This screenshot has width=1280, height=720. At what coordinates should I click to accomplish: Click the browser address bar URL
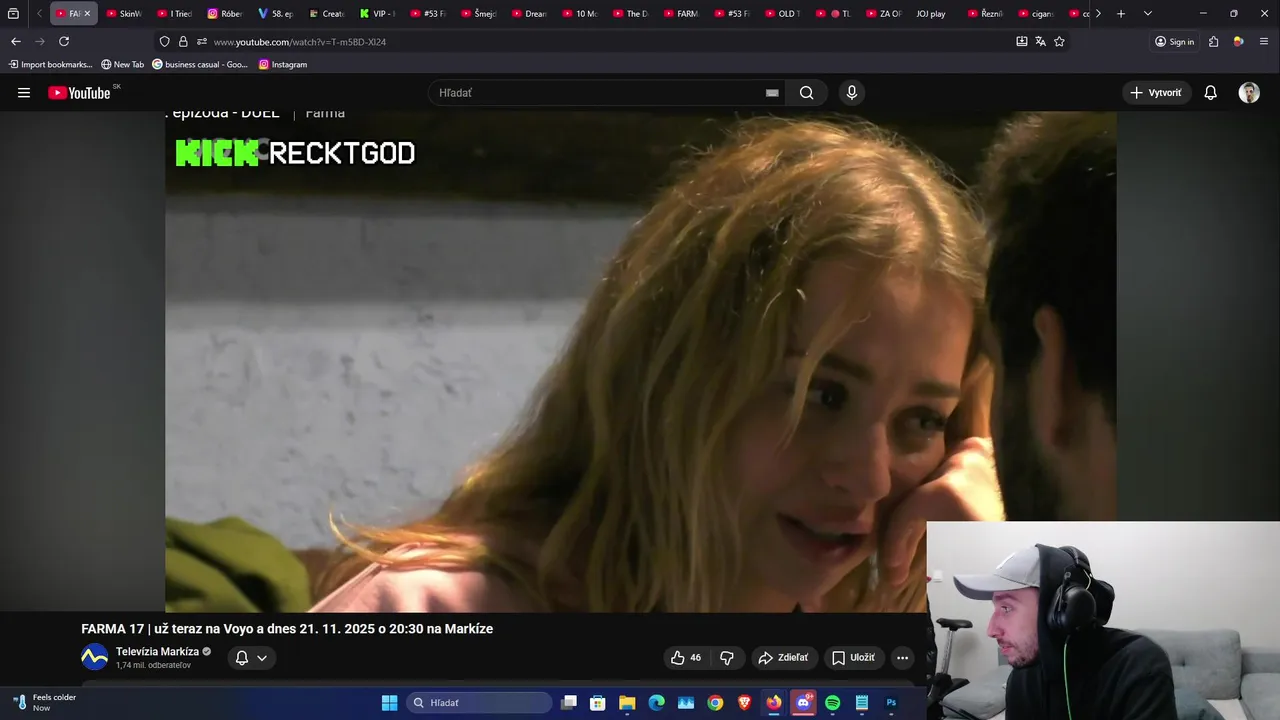(x=300, y=42)
